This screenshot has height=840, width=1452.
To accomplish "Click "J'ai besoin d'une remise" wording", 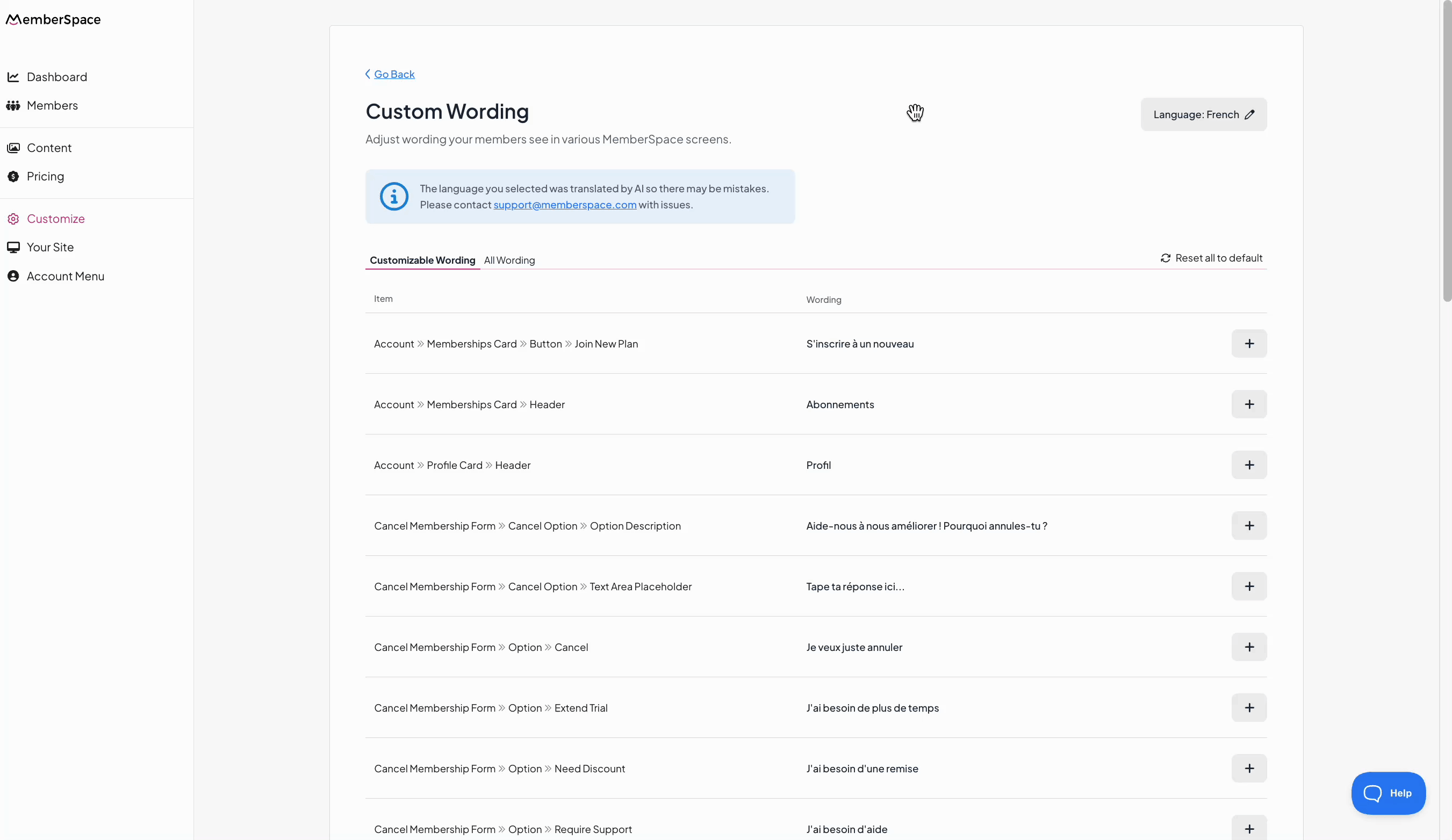I will coord(862,768).
